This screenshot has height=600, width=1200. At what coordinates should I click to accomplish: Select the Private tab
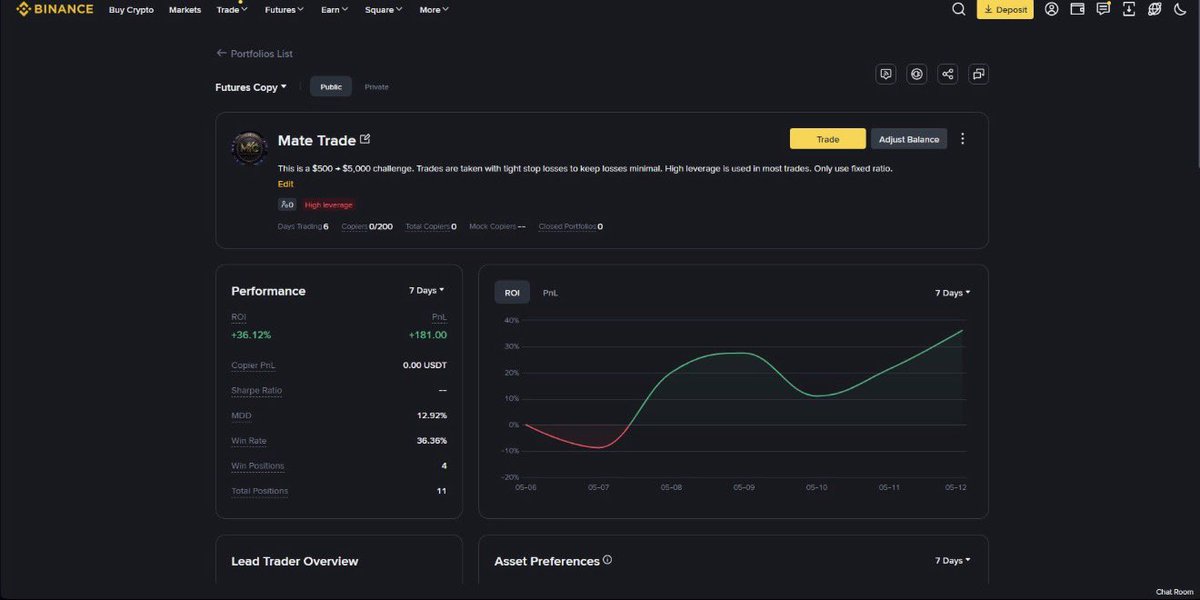[x=377, y=87]
